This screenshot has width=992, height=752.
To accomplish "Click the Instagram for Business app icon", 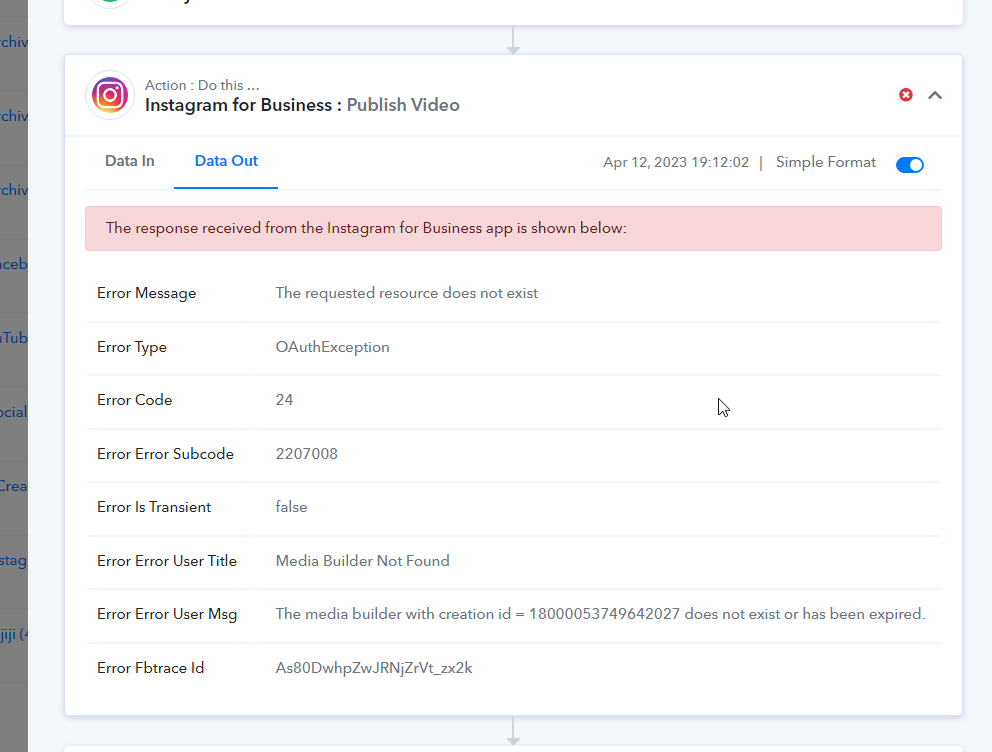I will [x=110, y=96].
